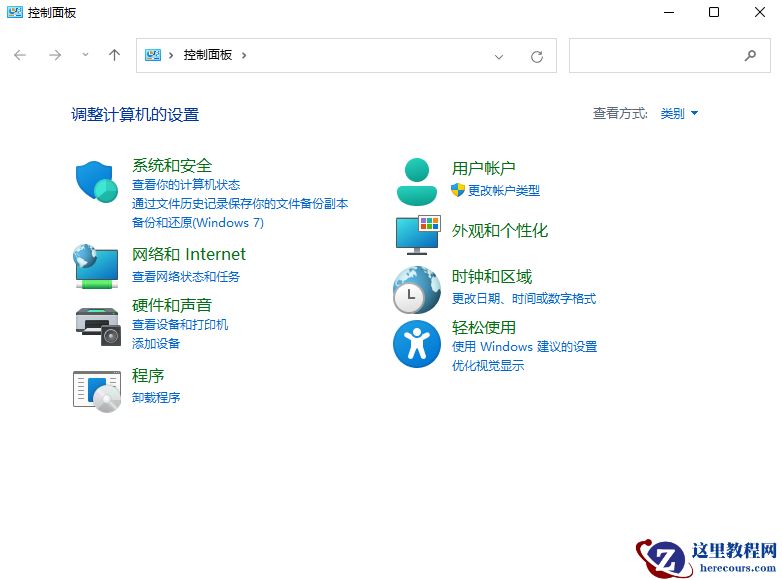Open the Ease of Access icon
Screen dimensions: 782x580
(x=417, y=344)
